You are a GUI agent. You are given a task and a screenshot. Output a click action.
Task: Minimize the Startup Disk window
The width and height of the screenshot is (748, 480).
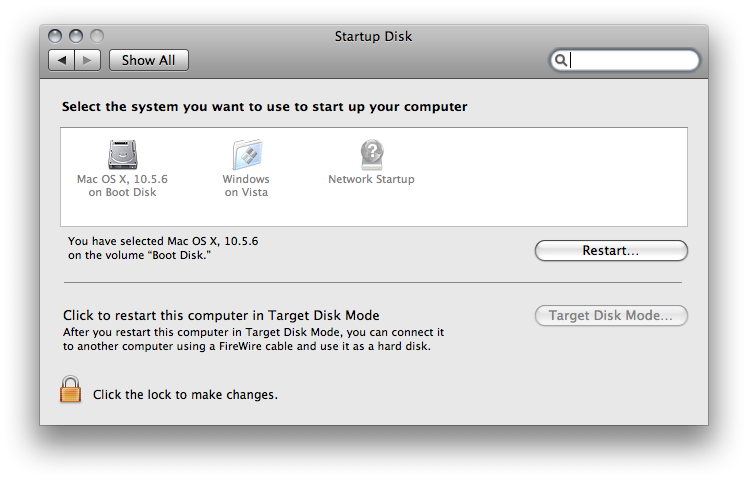coord(76,36)
